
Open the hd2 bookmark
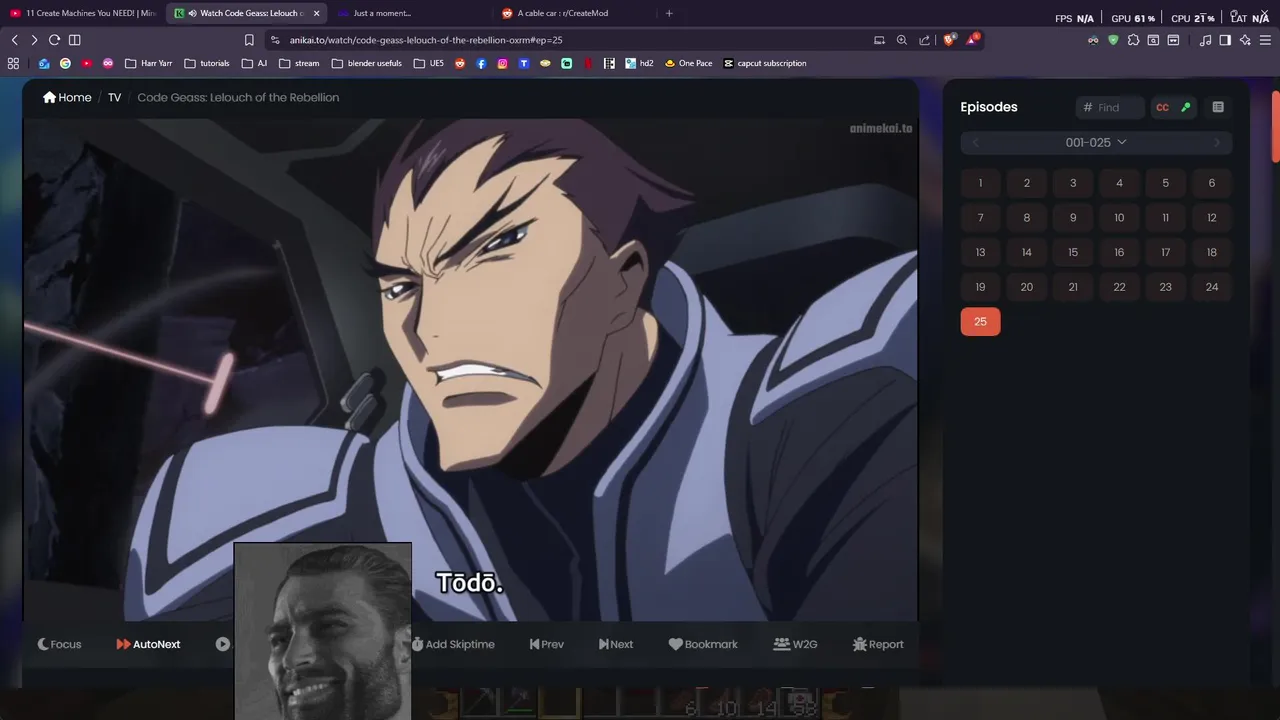639,63
